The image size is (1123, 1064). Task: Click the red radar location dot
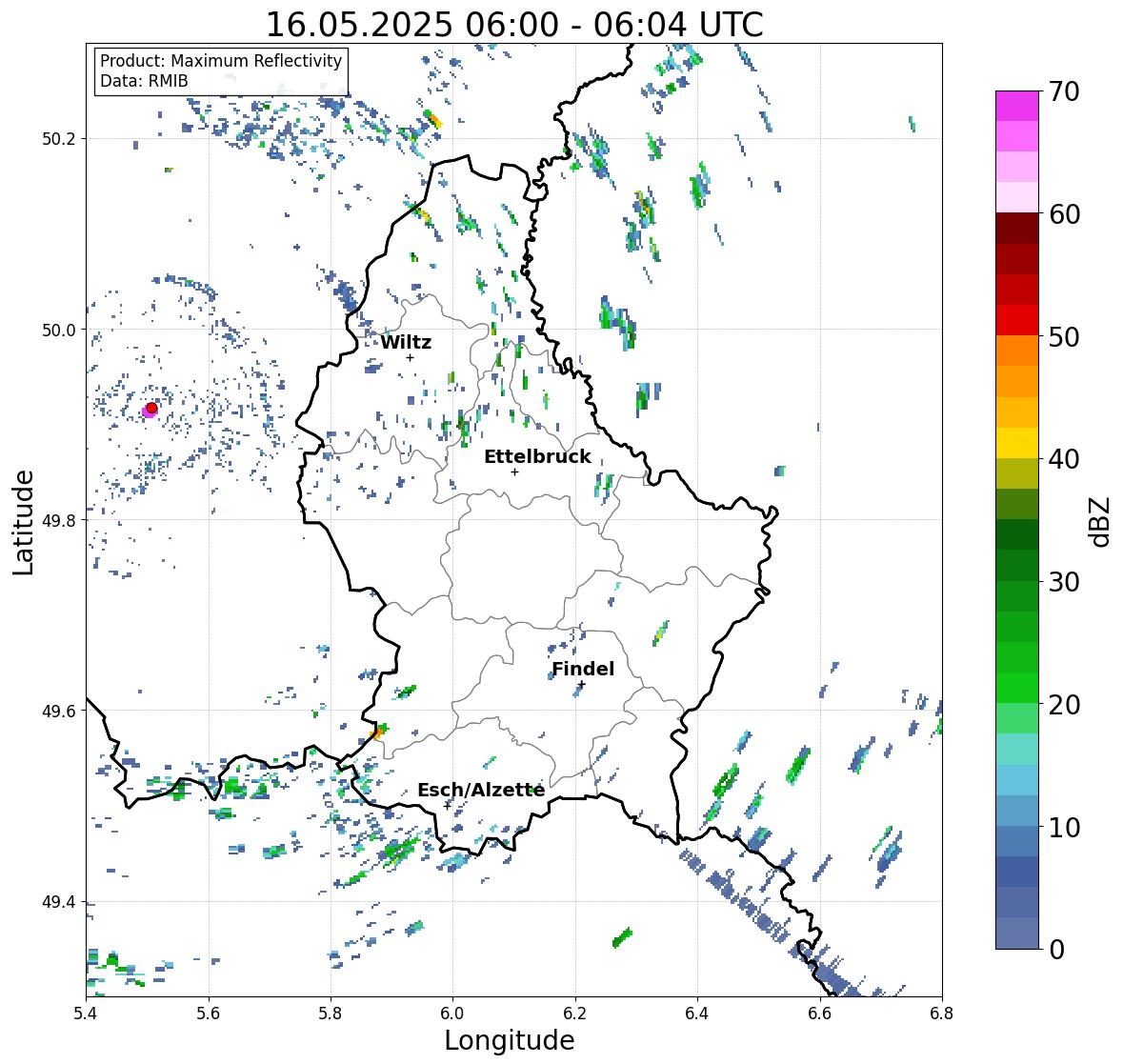[x=151, y=408]
